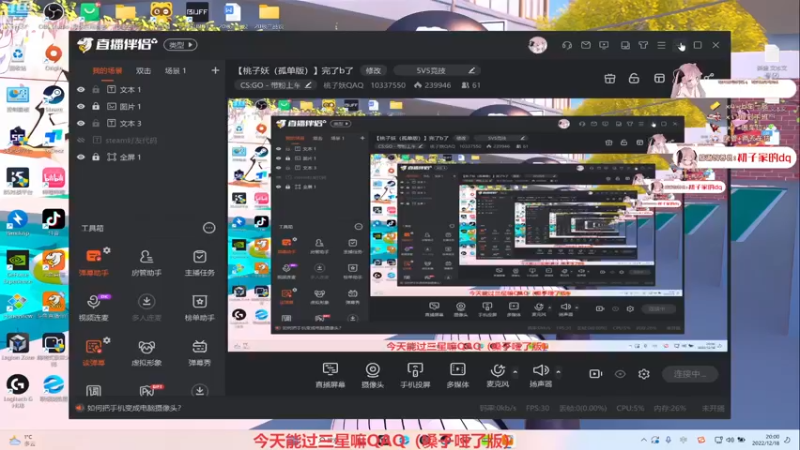Toggle lock on 图片 1 layer
Image resolution: width=800 pixels, height=450 pixels.
click(96, 106)
